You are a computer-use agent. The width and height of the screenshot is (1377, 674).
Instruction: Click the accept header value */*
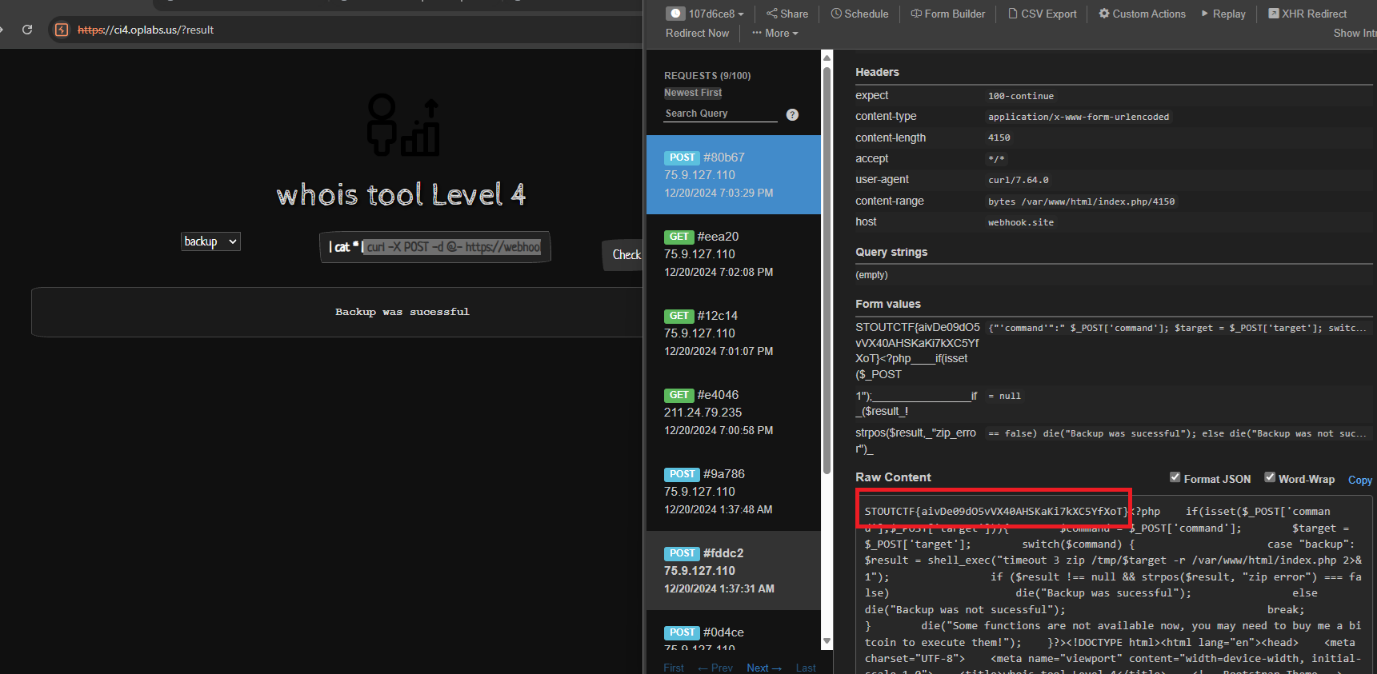pos(996,159)
